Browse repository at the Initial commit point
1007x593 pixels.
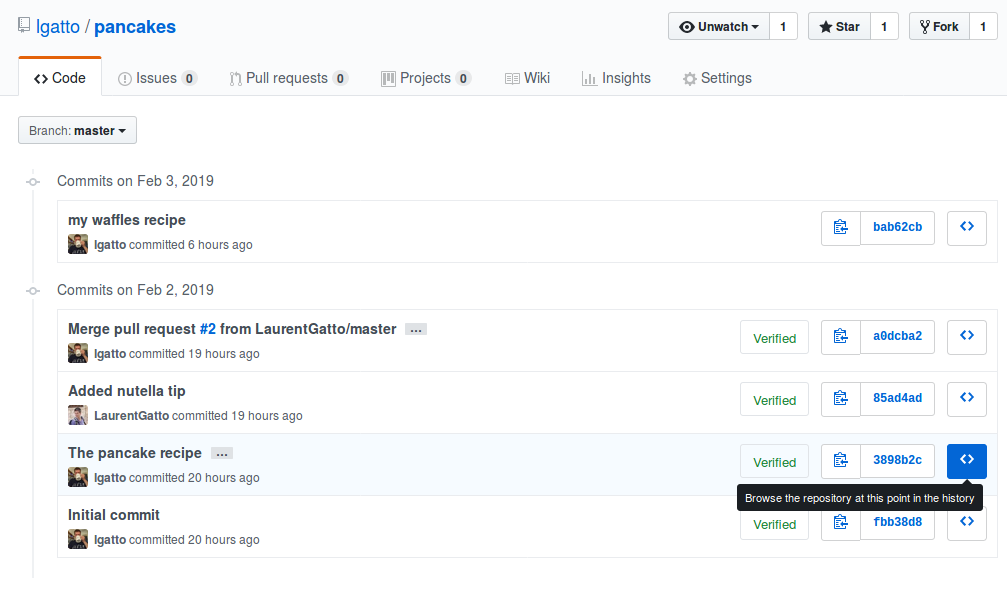pyautogui.click(x=966, y=522)
